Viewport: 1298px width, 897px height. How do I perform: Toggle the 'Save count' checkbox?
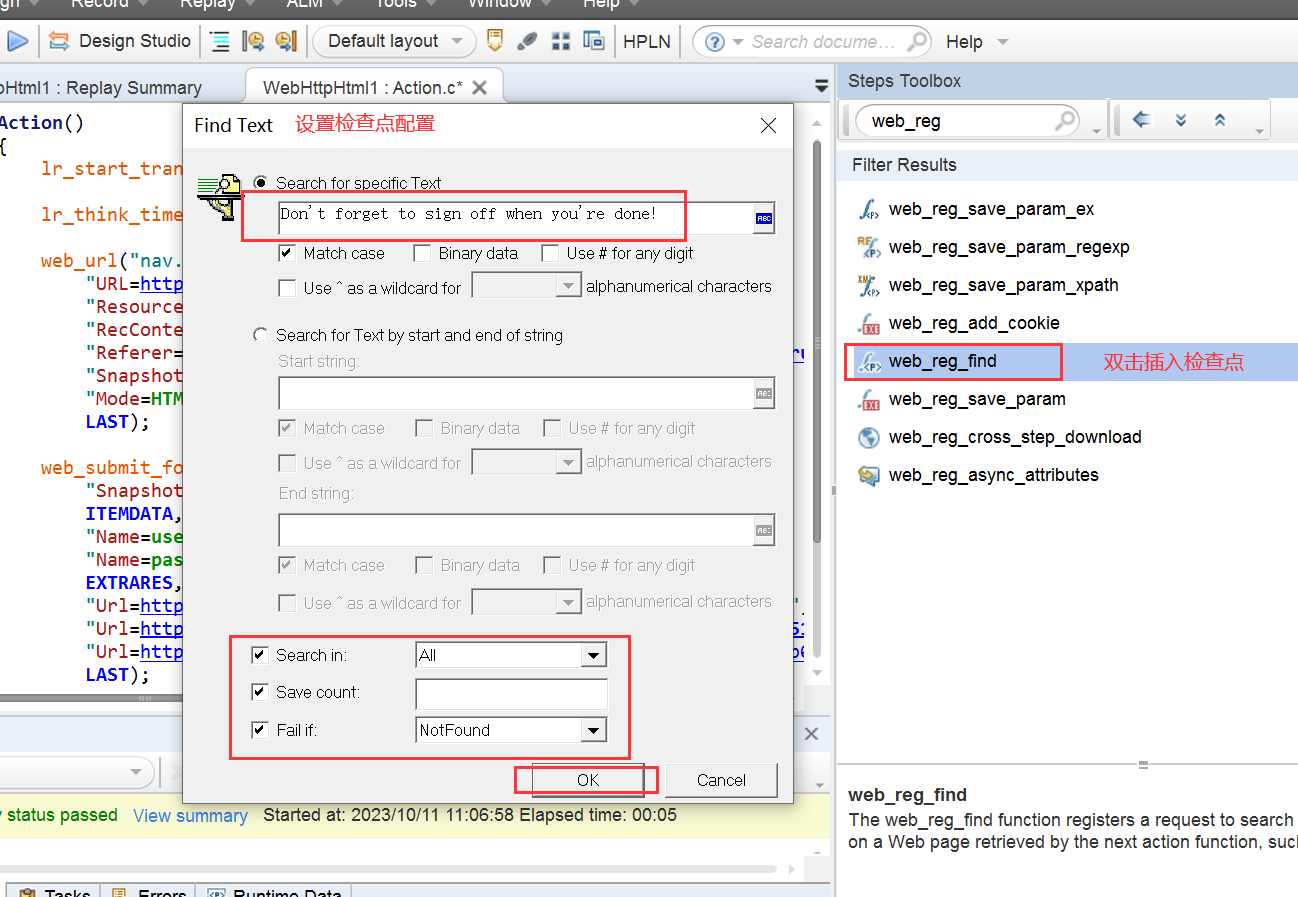(x=260, y=692)
